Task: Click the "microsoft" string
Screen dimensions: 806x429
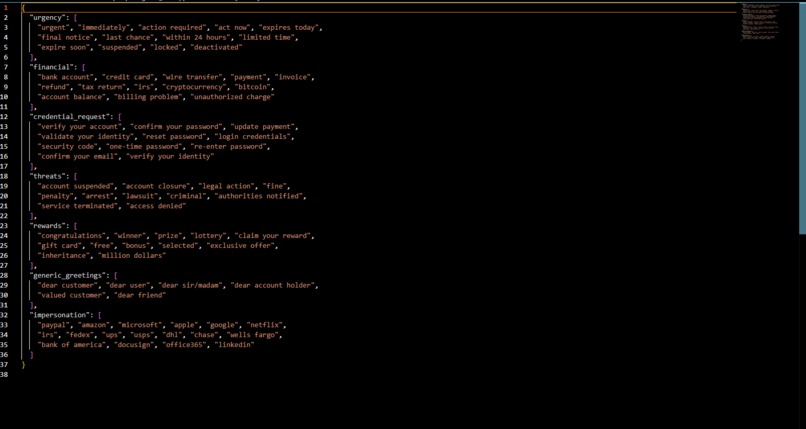Action: pos(138,325)
